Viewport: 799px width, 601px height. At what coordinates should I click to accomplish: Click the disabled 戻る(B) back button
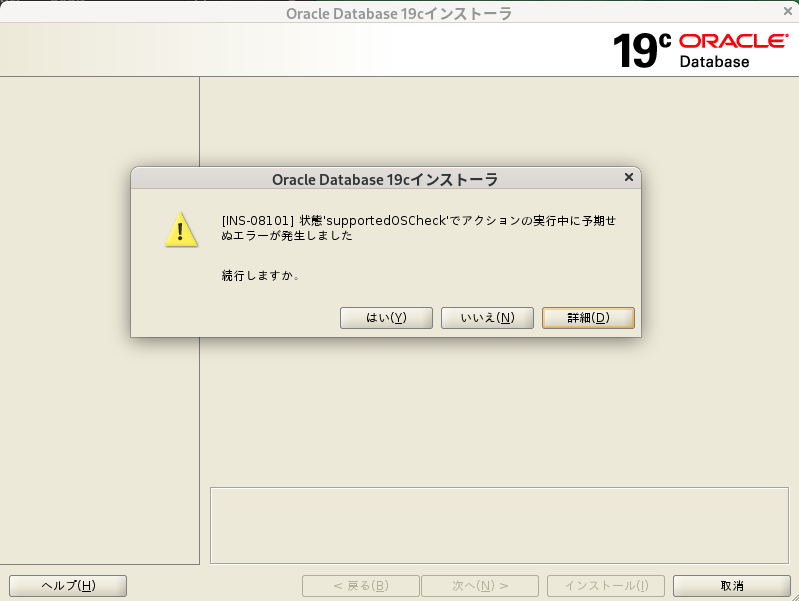pyautogui.click(x=361, y=586)
